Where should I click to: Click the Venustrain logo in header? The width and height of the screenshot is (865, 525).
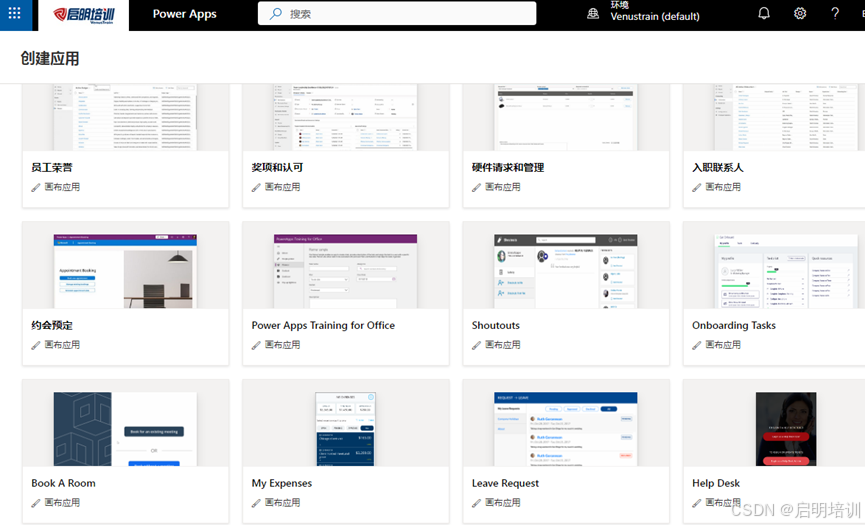[x=84, y=15]
